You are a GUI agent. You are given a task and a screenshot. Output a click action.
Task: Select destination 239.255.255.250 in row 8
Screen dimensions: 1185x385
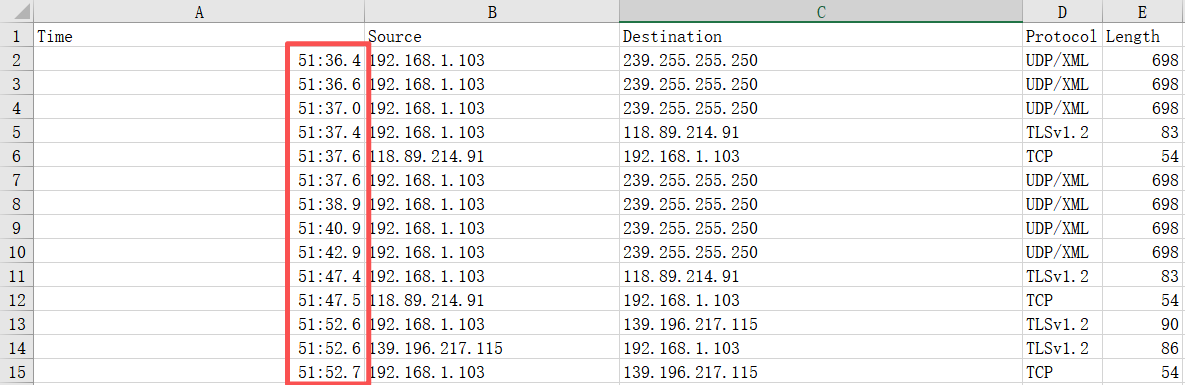pos(821,204)
